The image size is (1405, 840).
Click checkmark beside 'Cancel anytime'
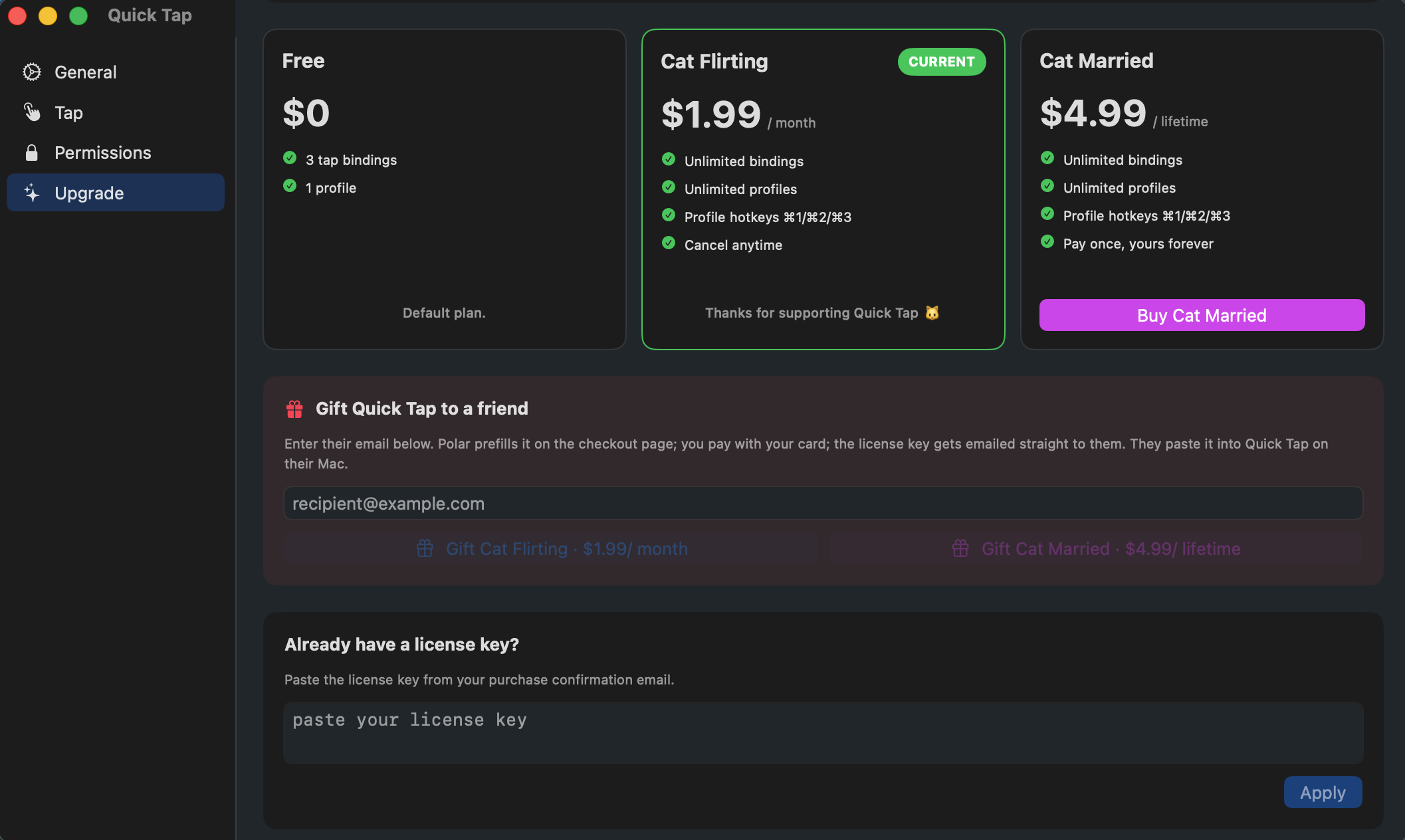[669, 243]
